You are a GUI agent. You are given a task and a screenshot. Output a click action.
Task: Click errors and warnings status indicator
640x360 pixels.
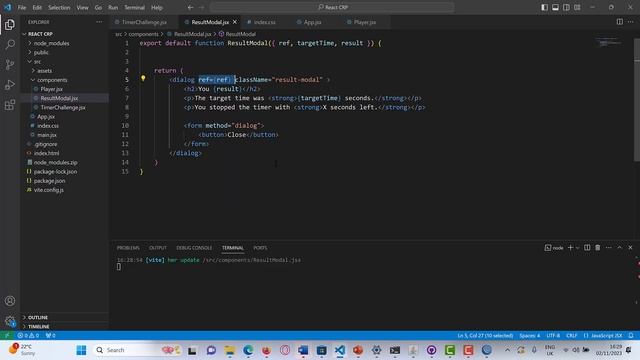coord(28,336)
